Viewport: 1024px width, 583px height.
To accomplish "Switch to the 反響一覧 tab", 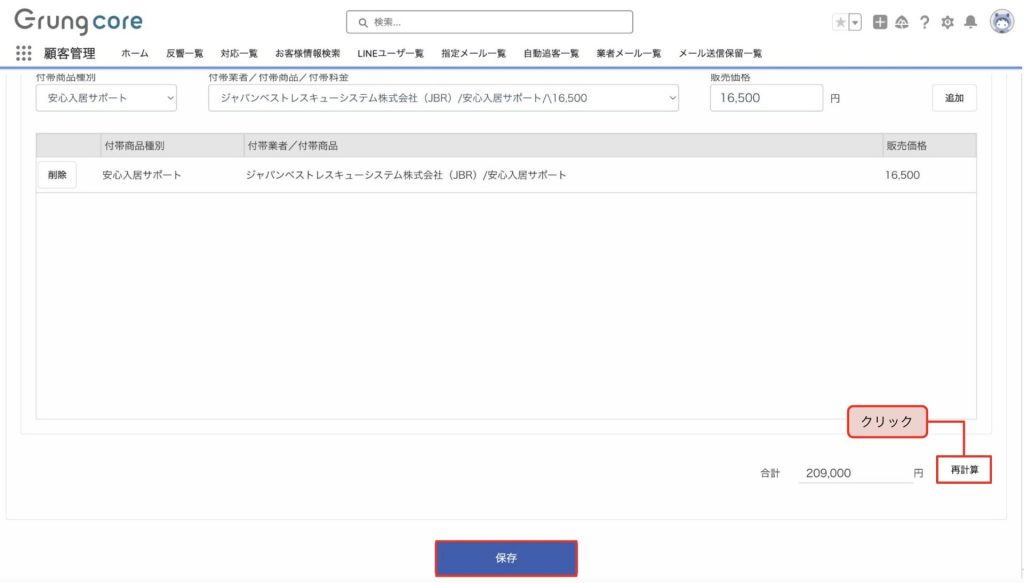I will click(x=184, y=53).
